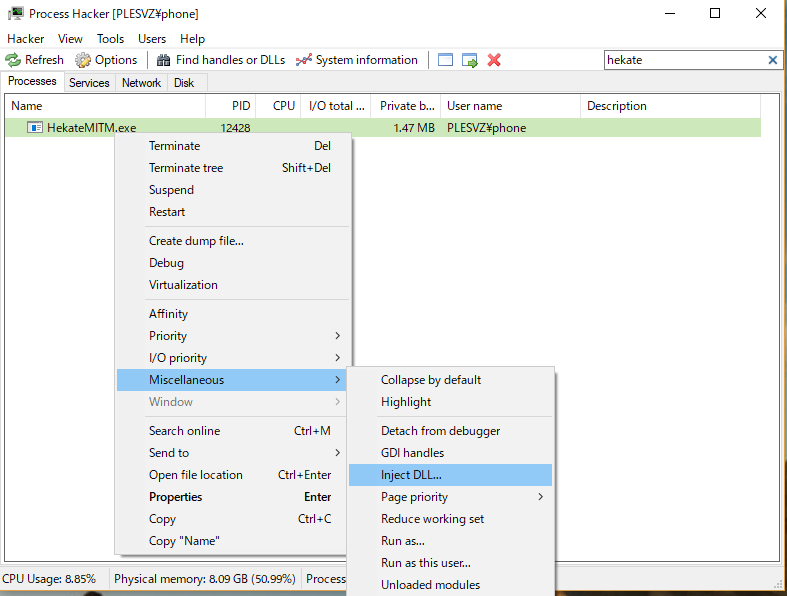Sort by User name column header

click(510, 106)
